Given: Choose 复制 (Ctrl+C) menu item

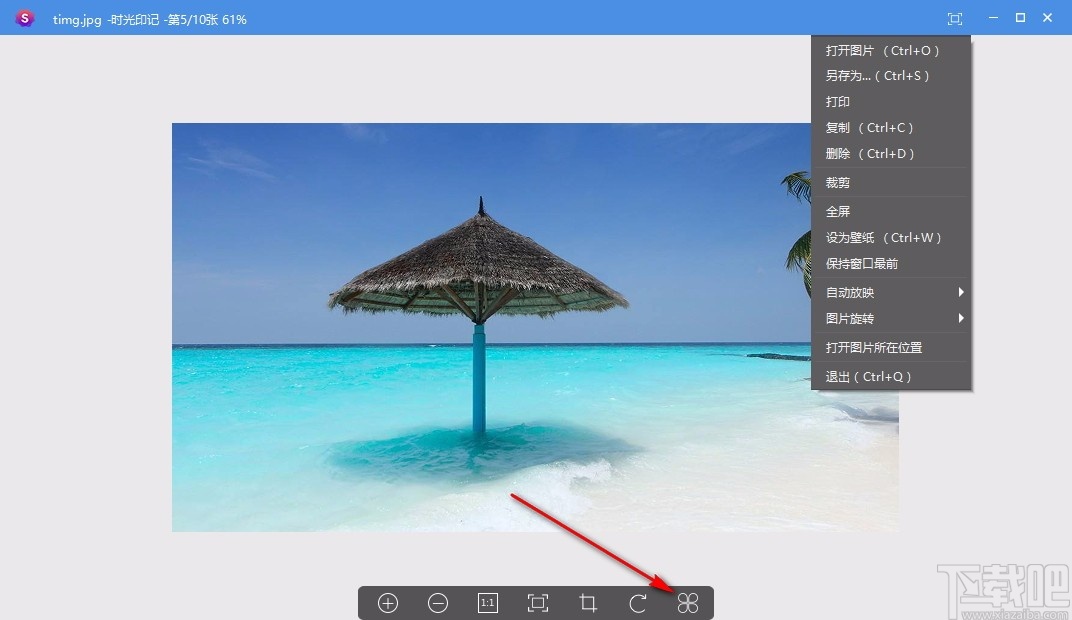Looking at the screenshot, I should (891, 128).
